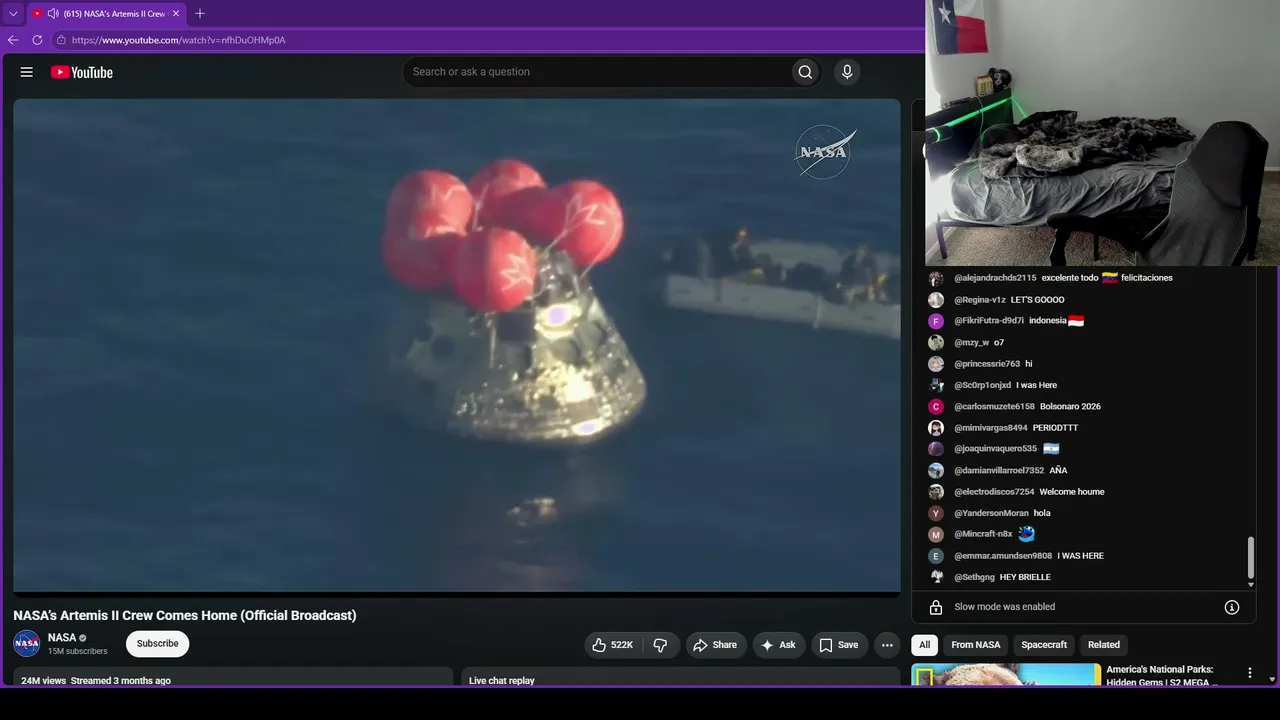Click avatar of @emmar.amundsen9808
This screenshot has height=720, width=1280.
(x=936, y=556)
